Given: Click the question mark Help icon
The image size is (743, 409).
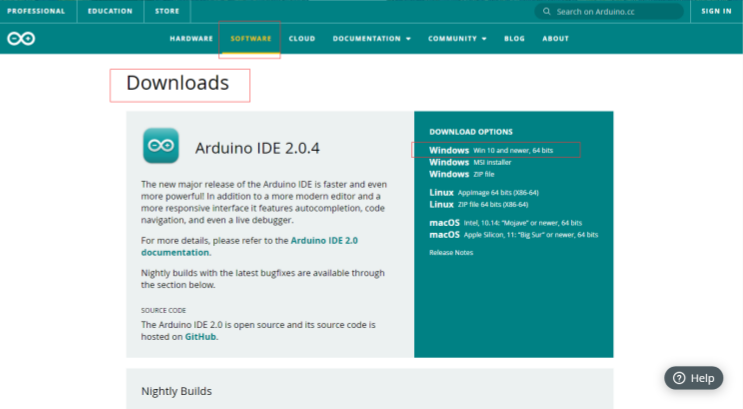Looking at the screenshot, I should click(x=680, y=378).
